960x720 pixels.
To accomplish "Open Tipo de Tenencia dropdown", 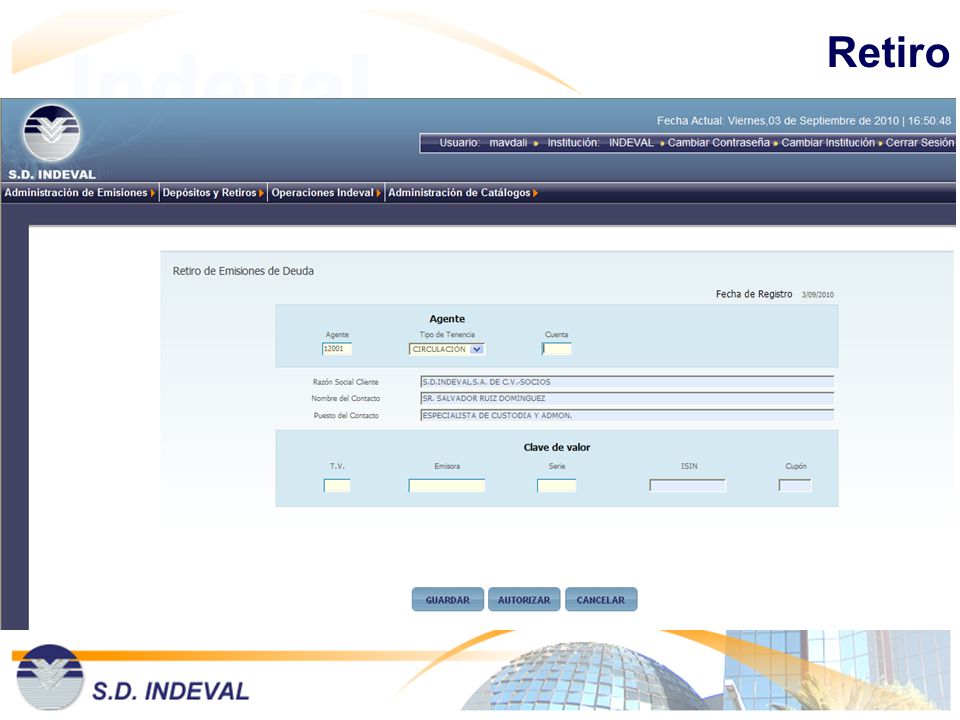I will [446, 349].
